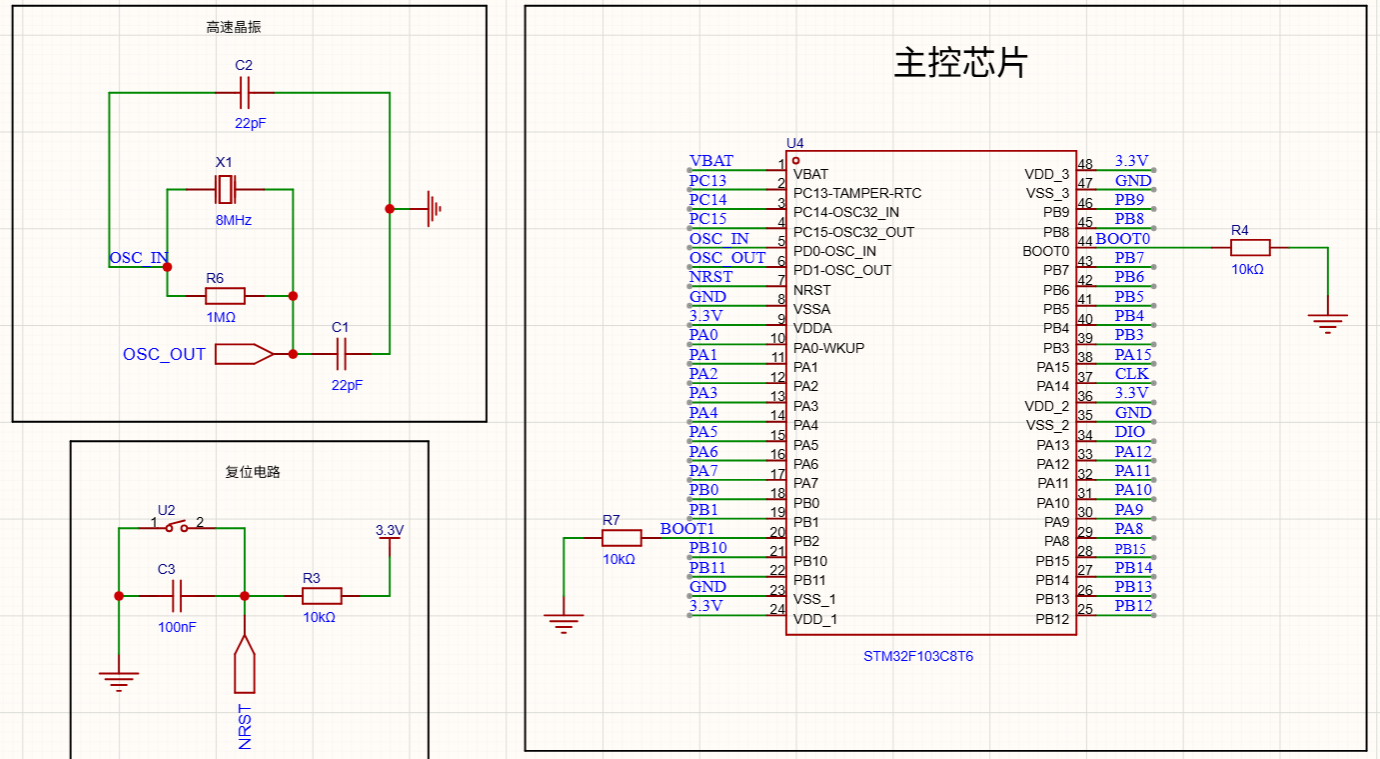Click the PB11 net label

click(708, 568)
